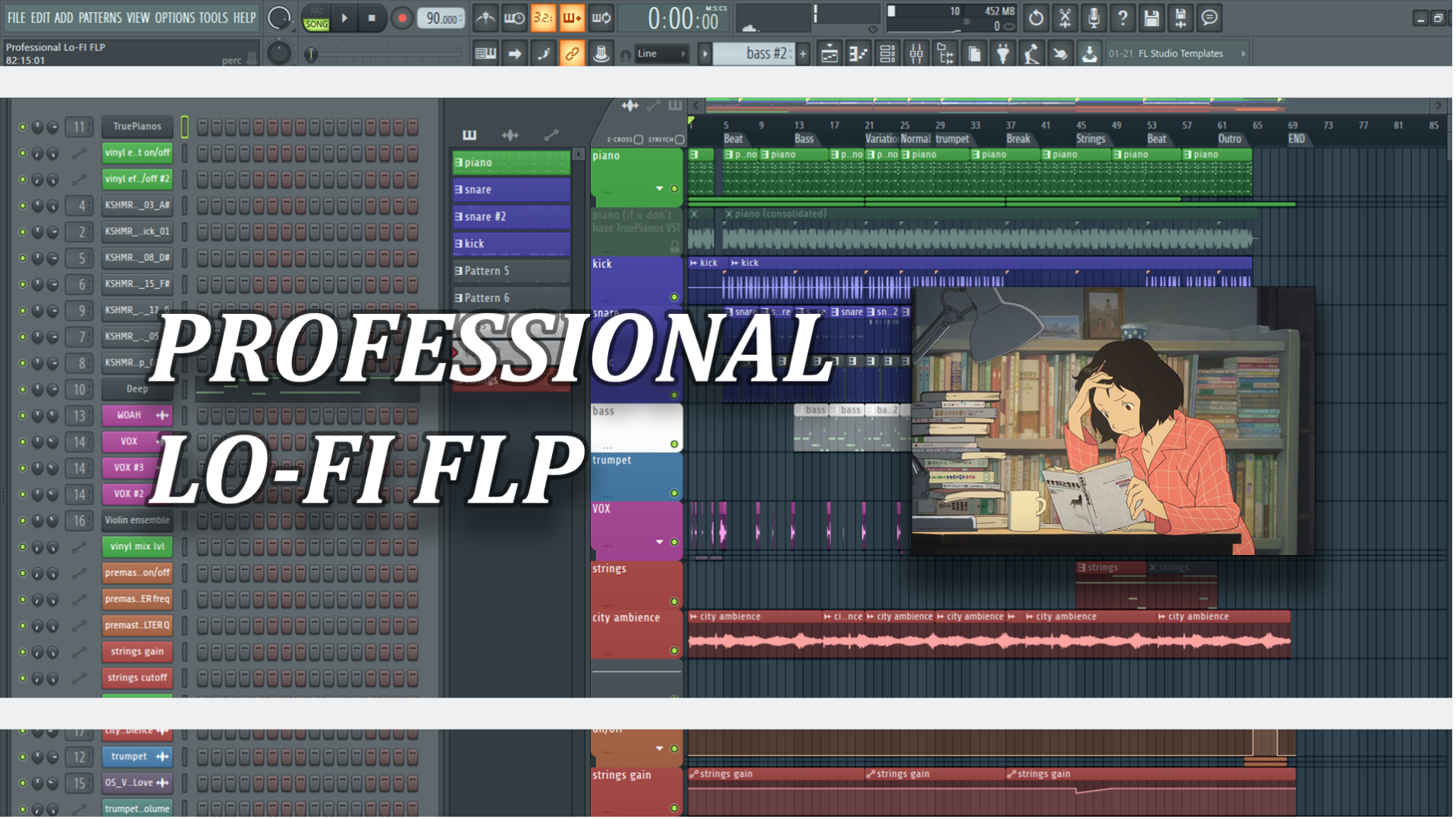Save the project with the floppy disk icon
This screenshot has width=1456, height=819.
pyautogui.click(x=1151, y=17)
